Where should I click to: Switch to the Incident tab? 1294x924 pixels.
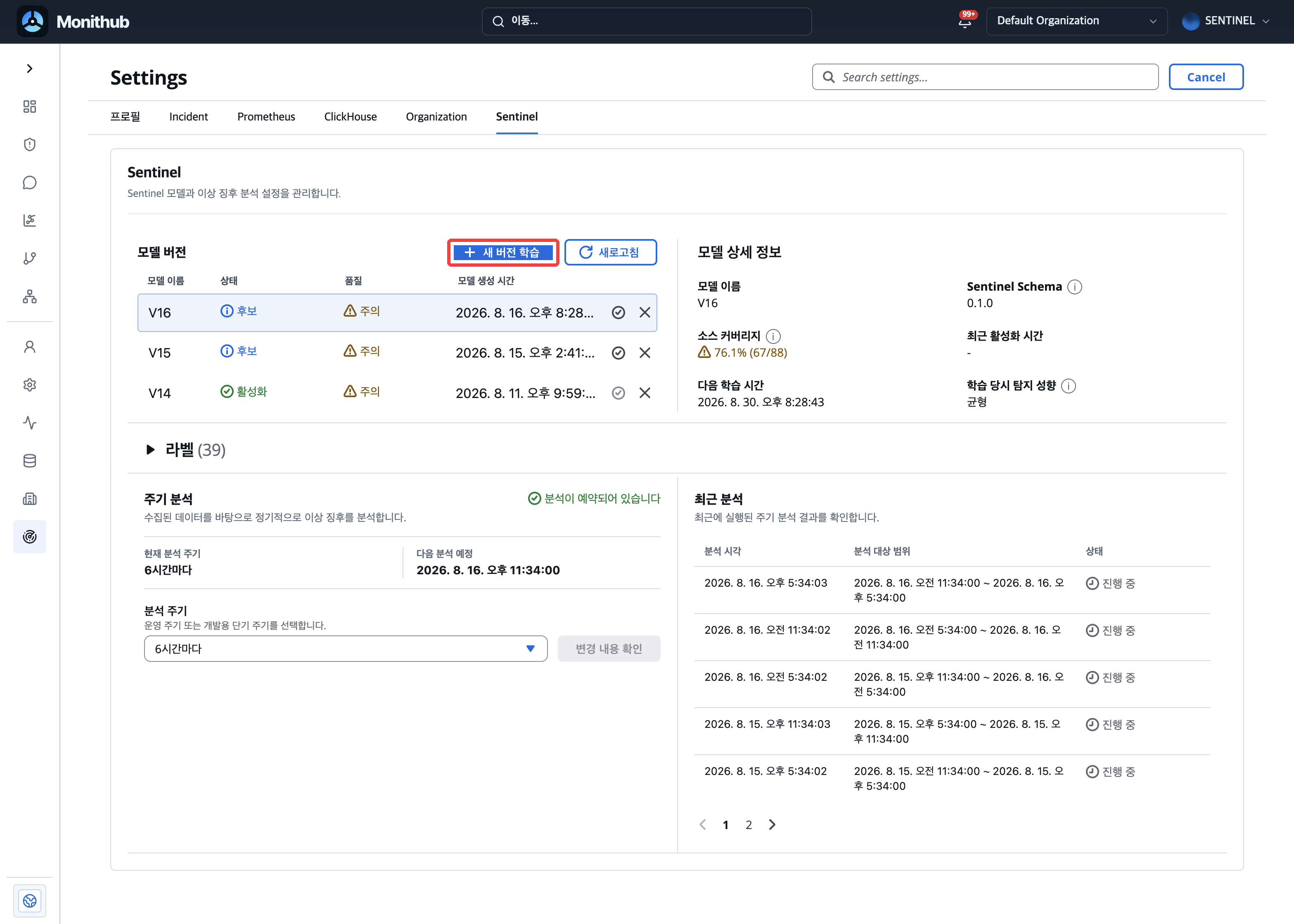[188, 117]
